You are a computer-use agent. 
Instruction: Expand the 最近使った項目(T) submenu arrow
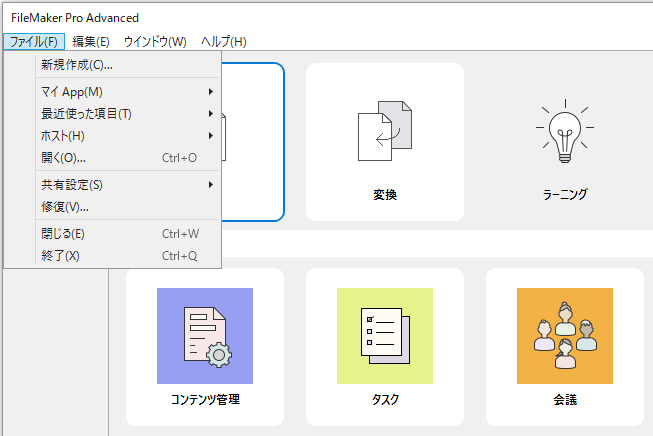[211, 114]
